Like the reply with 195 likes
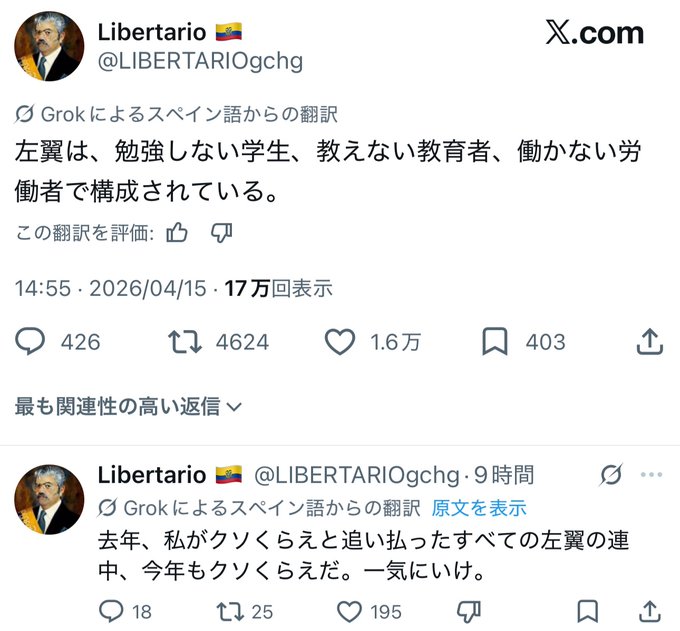 (349, 610)
